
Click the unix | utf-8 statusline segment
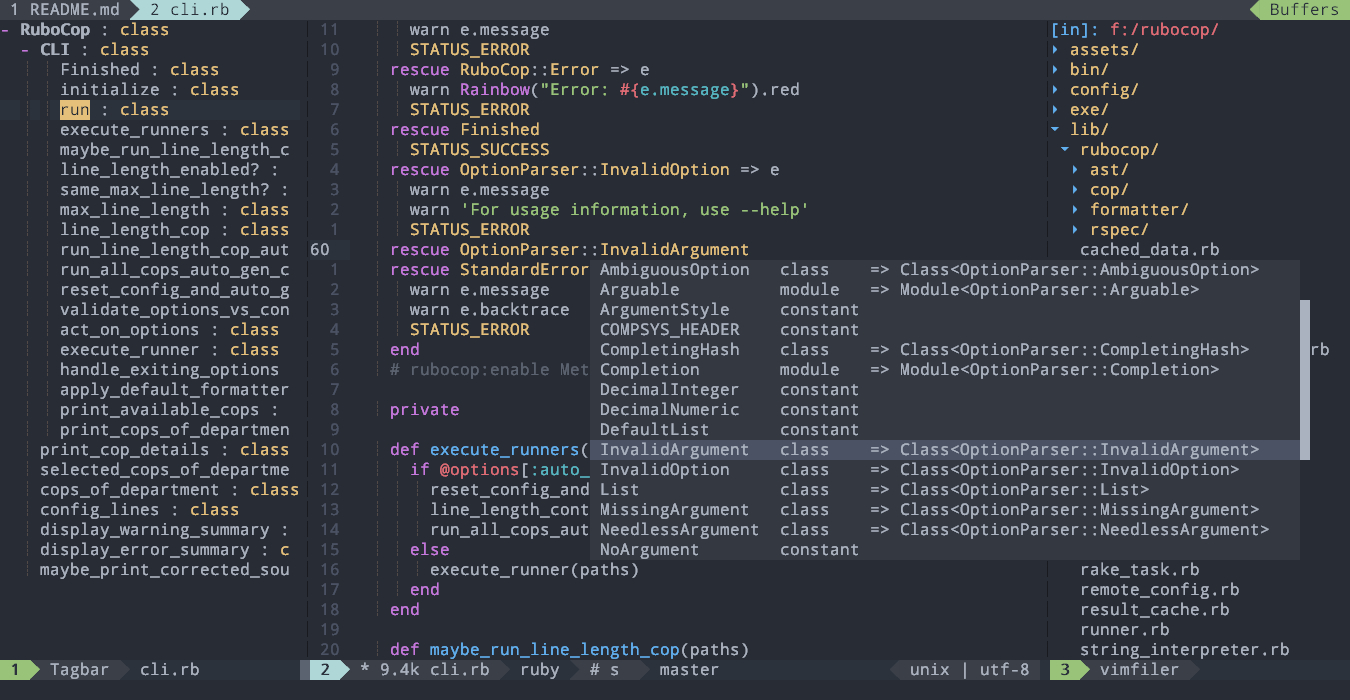970,670
